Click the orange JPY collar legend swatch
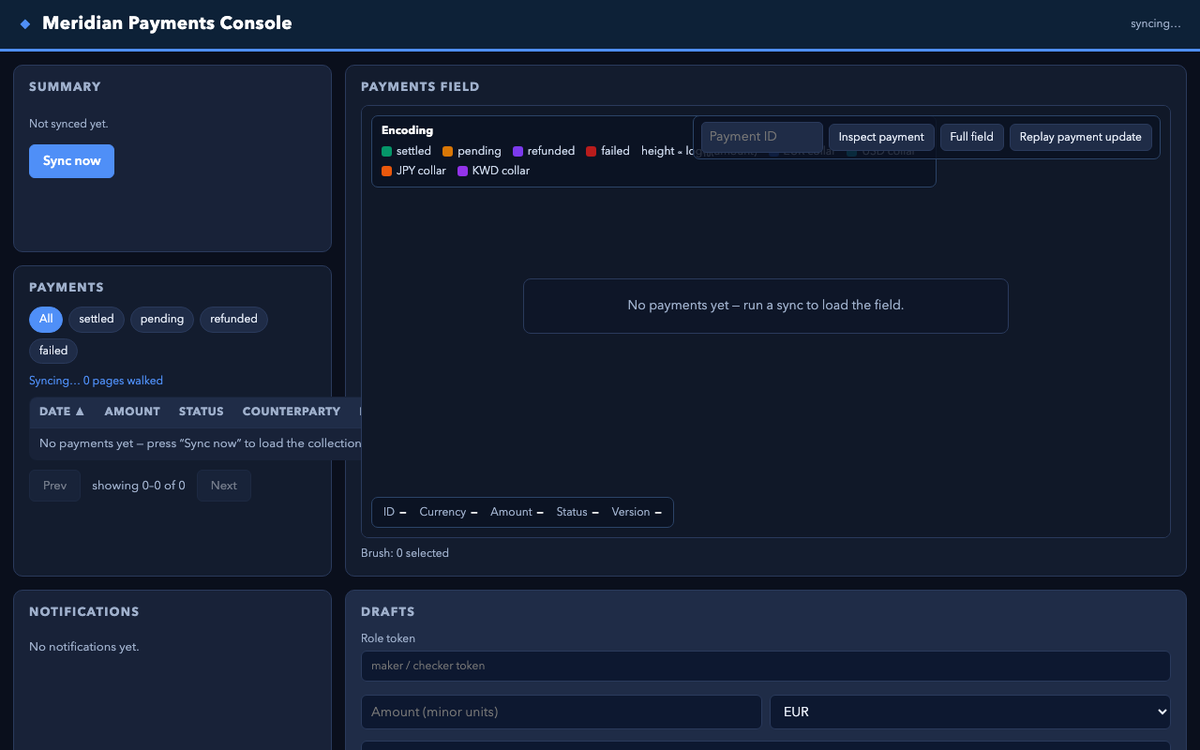This screenshot has height=750, width=1200. click(387, 171)
